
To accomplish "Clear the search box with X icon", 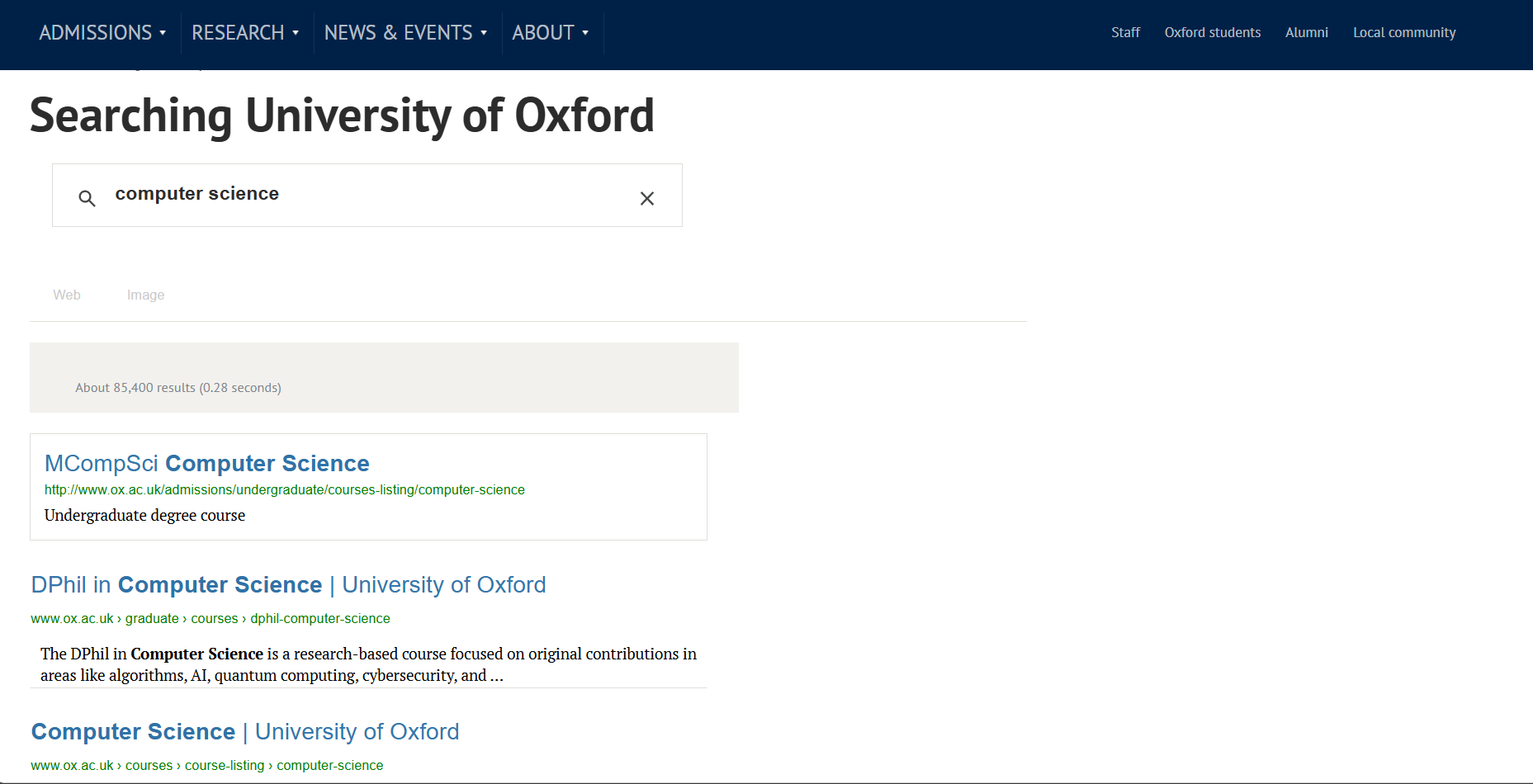I will pos(647,198).
